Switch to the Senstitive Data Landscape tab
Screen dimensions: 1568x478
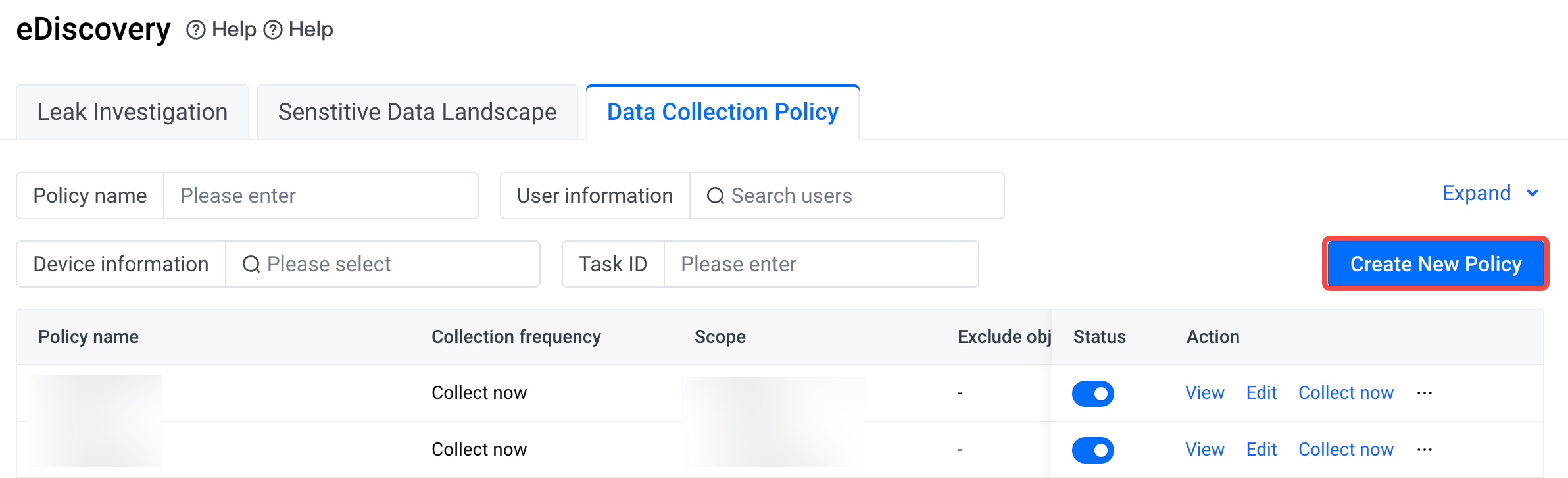pos(417,112)
